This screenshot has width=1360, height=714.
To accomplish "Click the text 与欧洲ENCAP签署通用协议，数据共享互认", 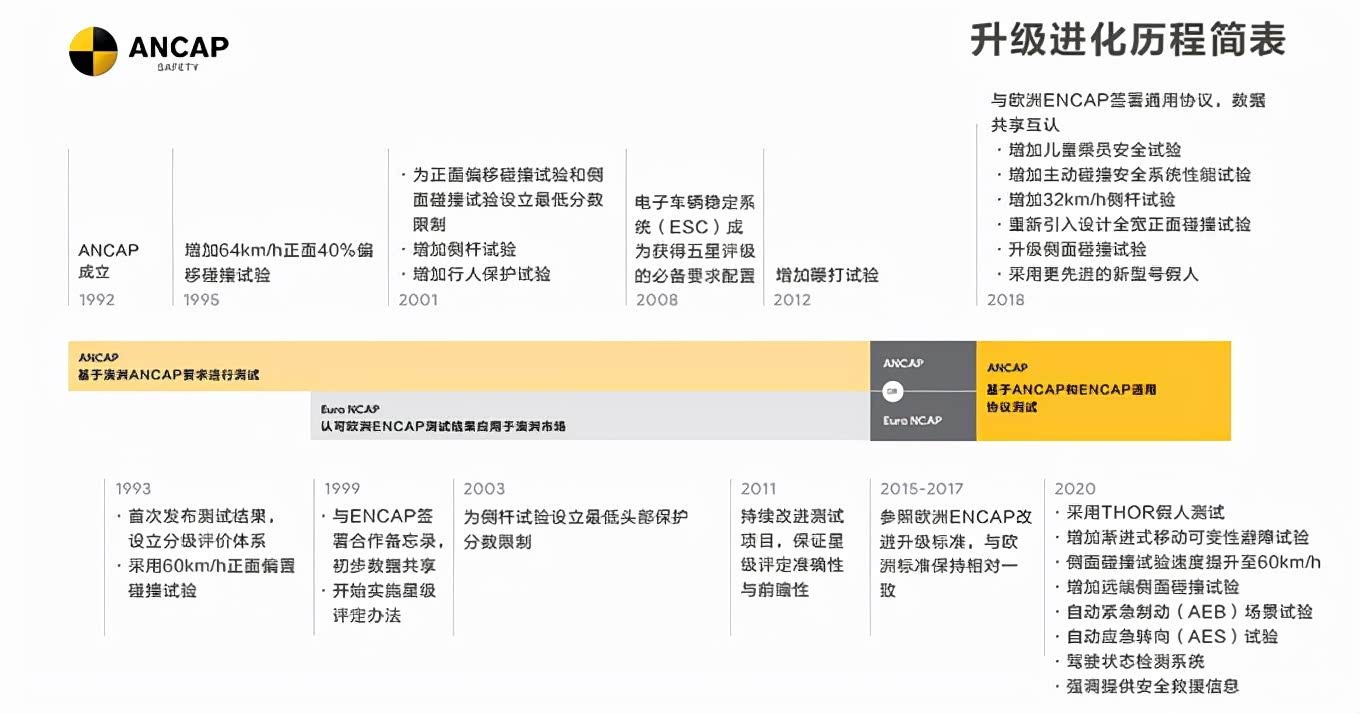I will pos(1128,112).
